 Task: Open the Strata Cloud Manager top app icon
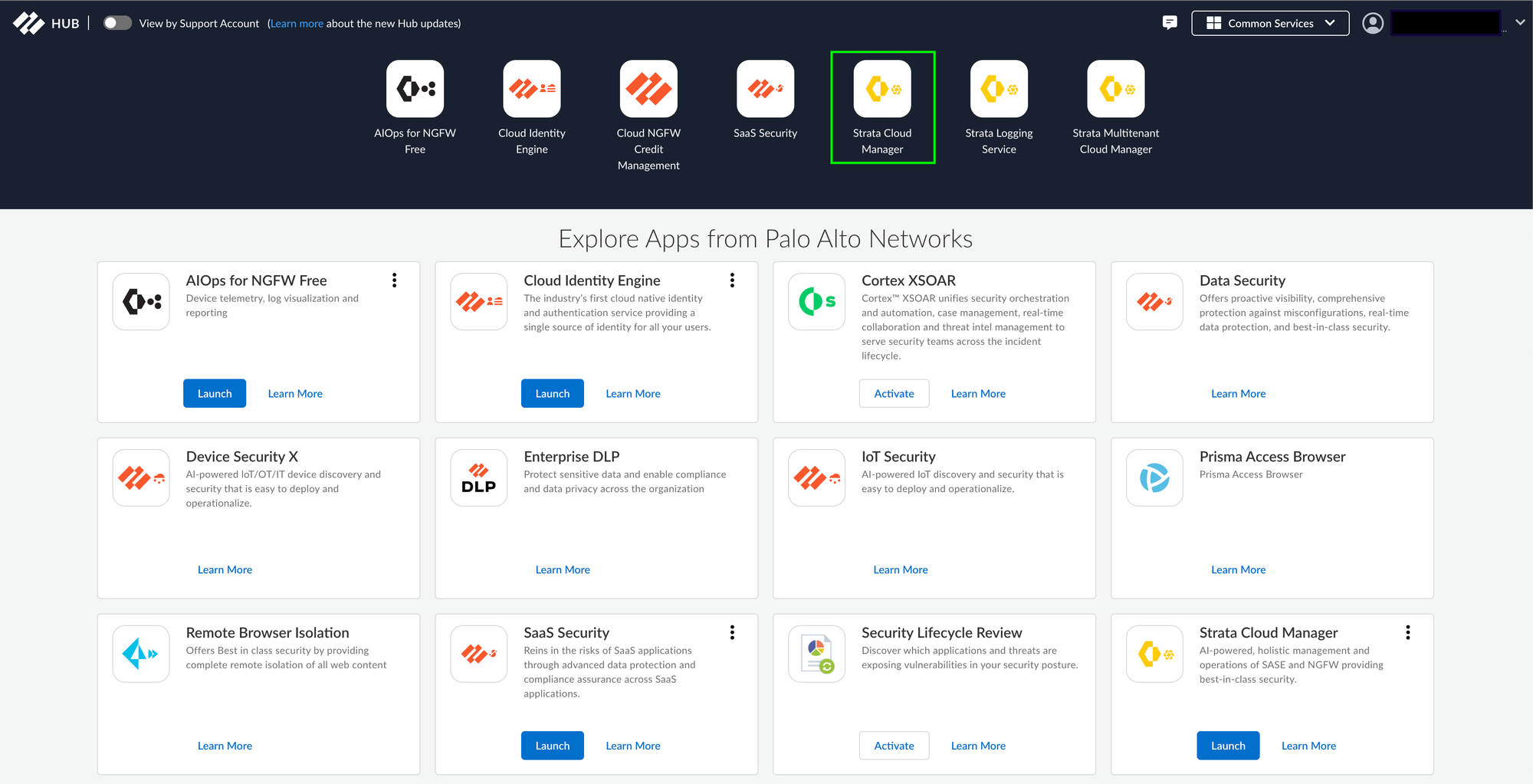(882, 89)
